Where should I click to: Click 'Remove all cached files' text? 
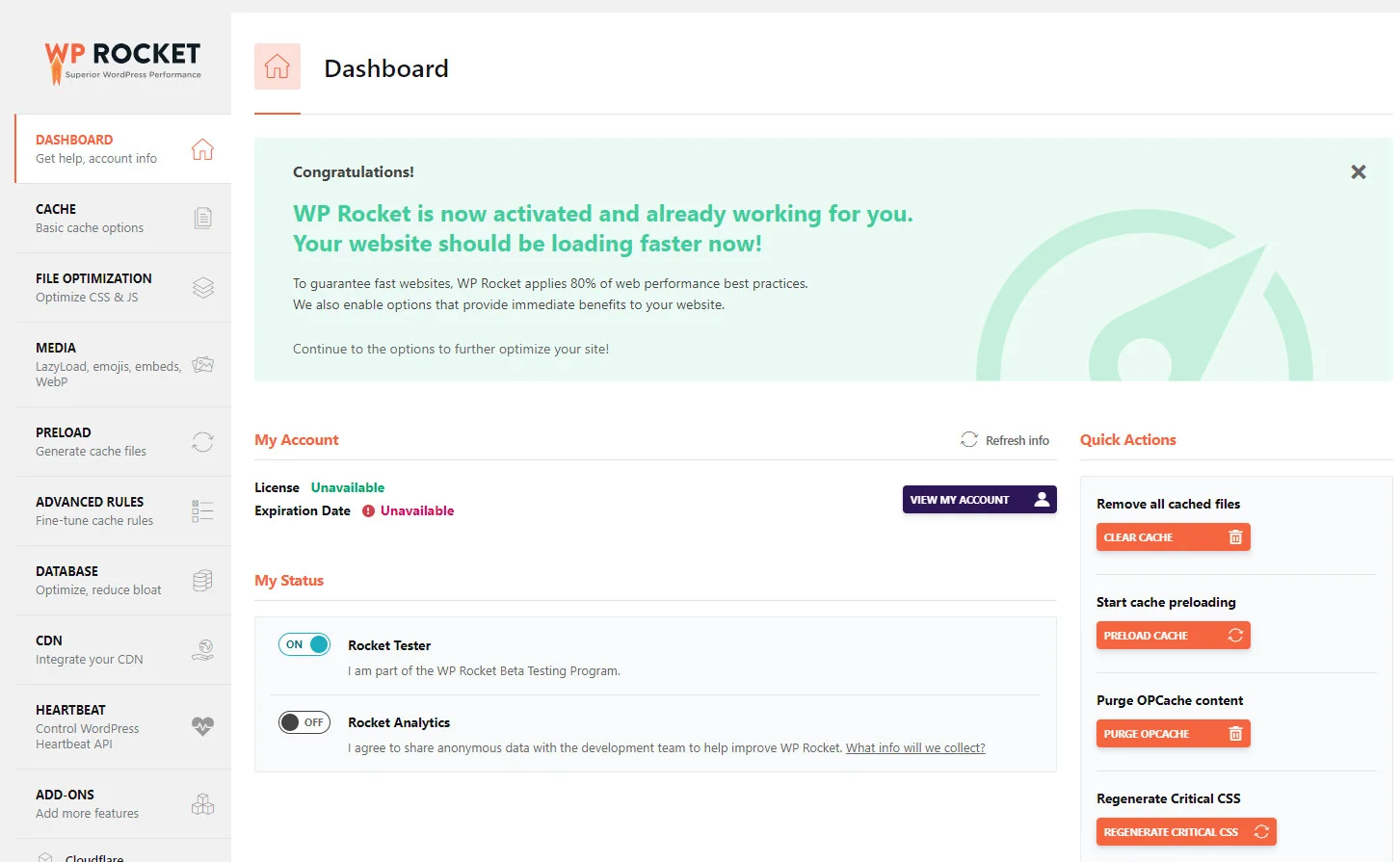(x=1168, y=504)
